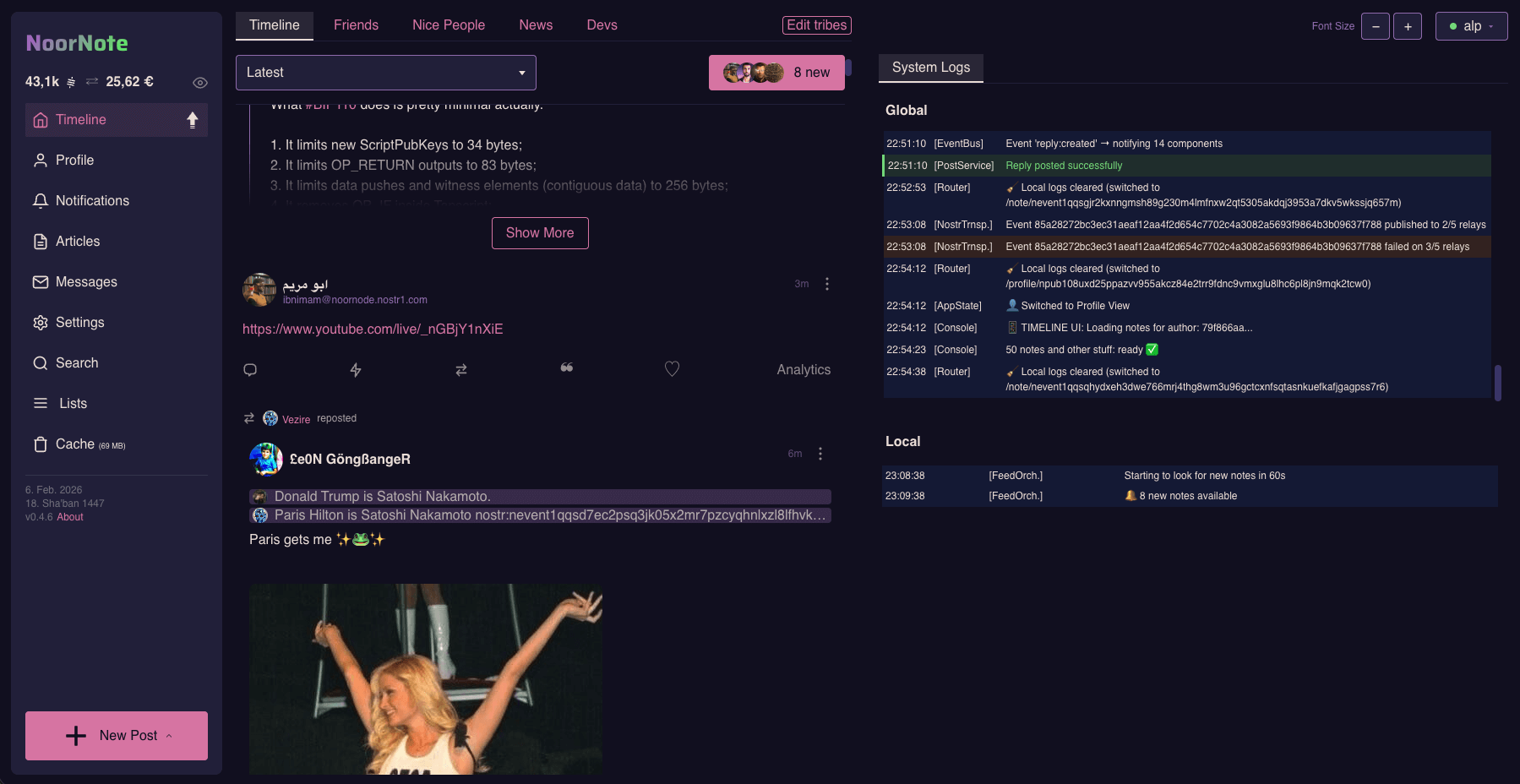Click the Show More button
1520x784 pixels.
[540, 233]
